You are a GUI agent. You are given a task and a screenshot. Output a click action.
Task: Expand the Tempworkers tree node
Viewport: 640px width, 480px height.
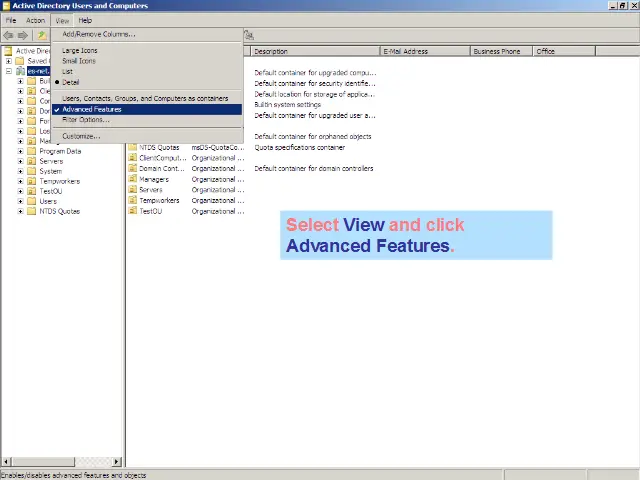[20, 181]
